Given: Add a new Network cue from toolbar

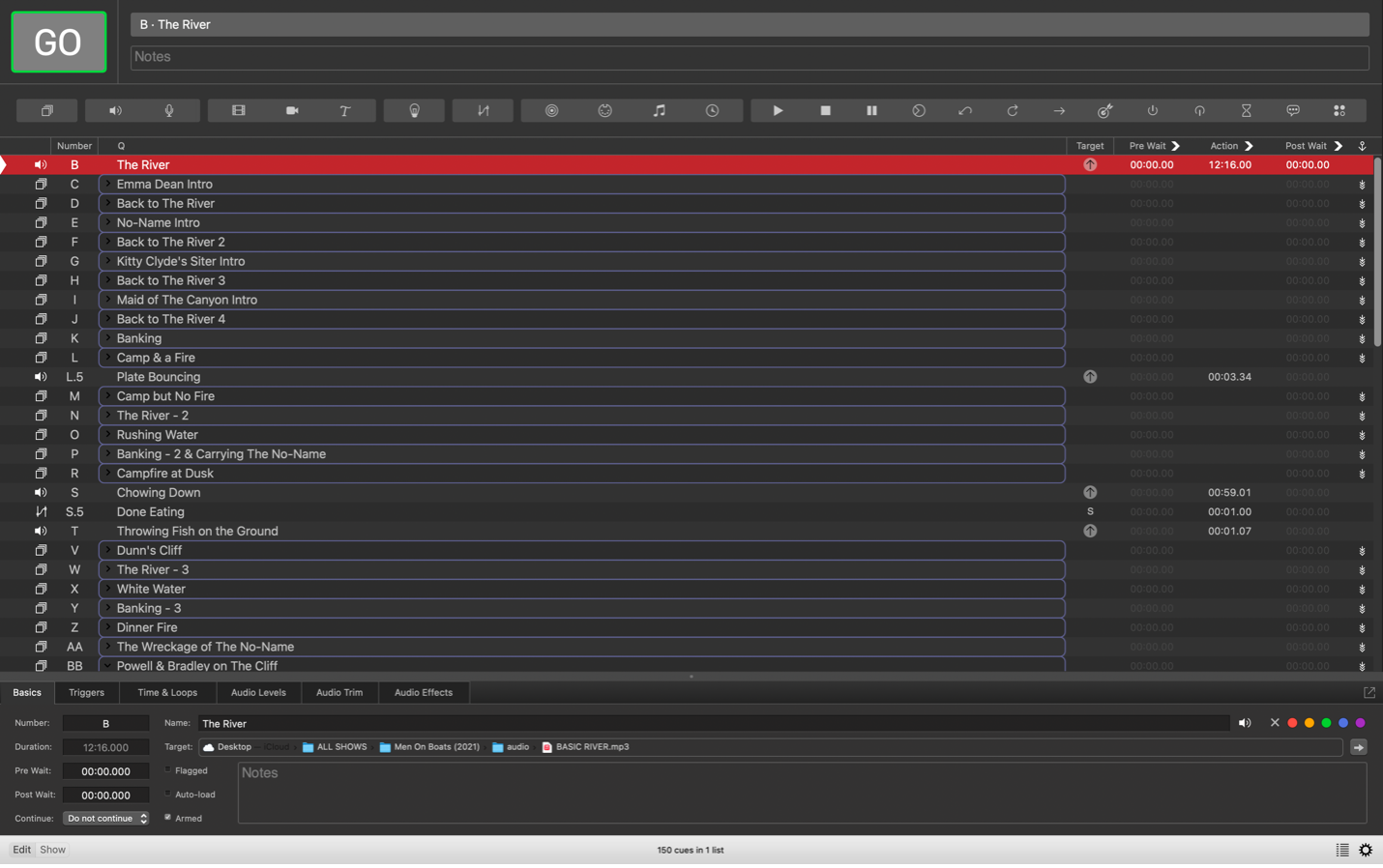Looking at the screenshot, I should (x=551, y=111).
